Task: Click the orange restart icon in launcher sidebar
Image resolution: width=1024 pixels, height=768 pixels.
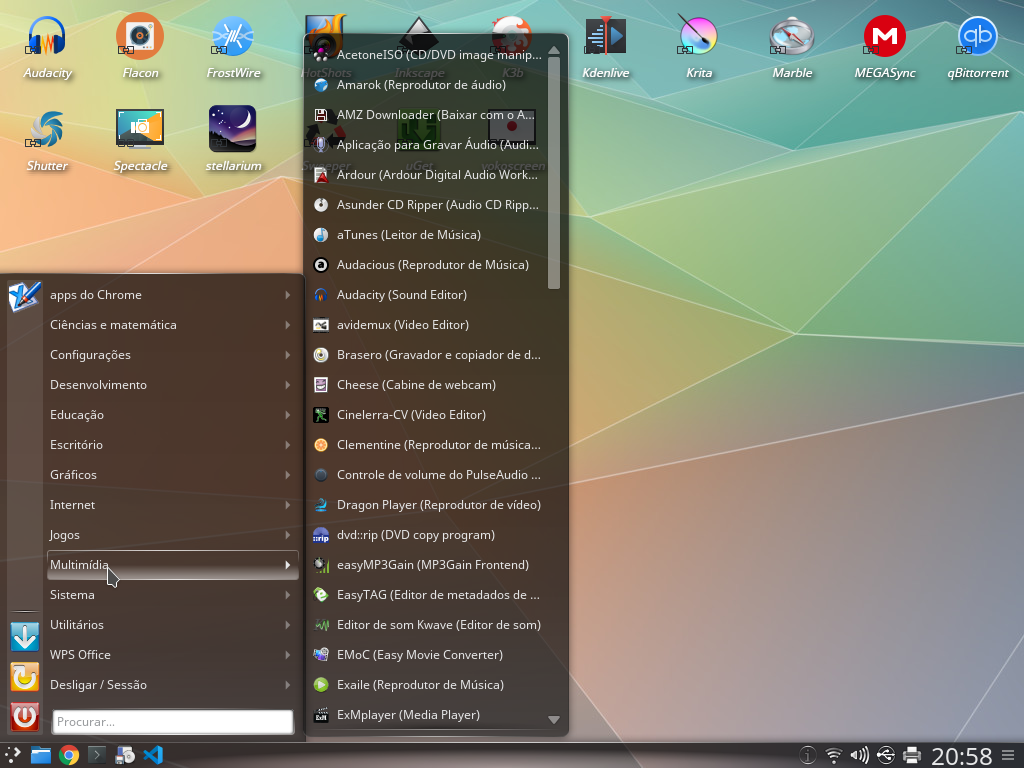Action: coord(25,677)
